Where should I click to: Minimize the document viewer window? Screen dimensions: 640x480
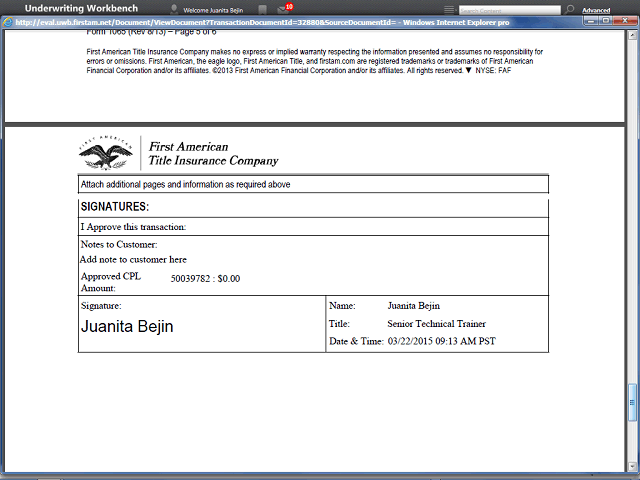591,20
